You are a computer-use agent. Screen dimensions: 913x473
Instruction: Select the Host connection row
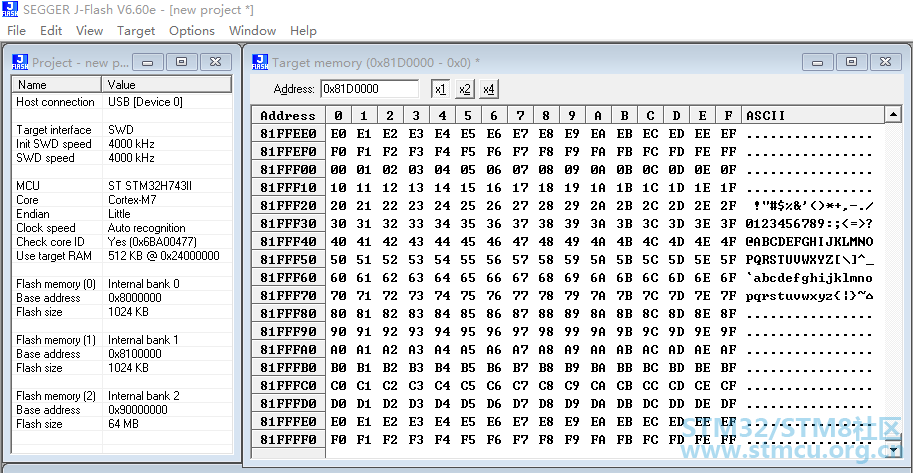point(121,102)
